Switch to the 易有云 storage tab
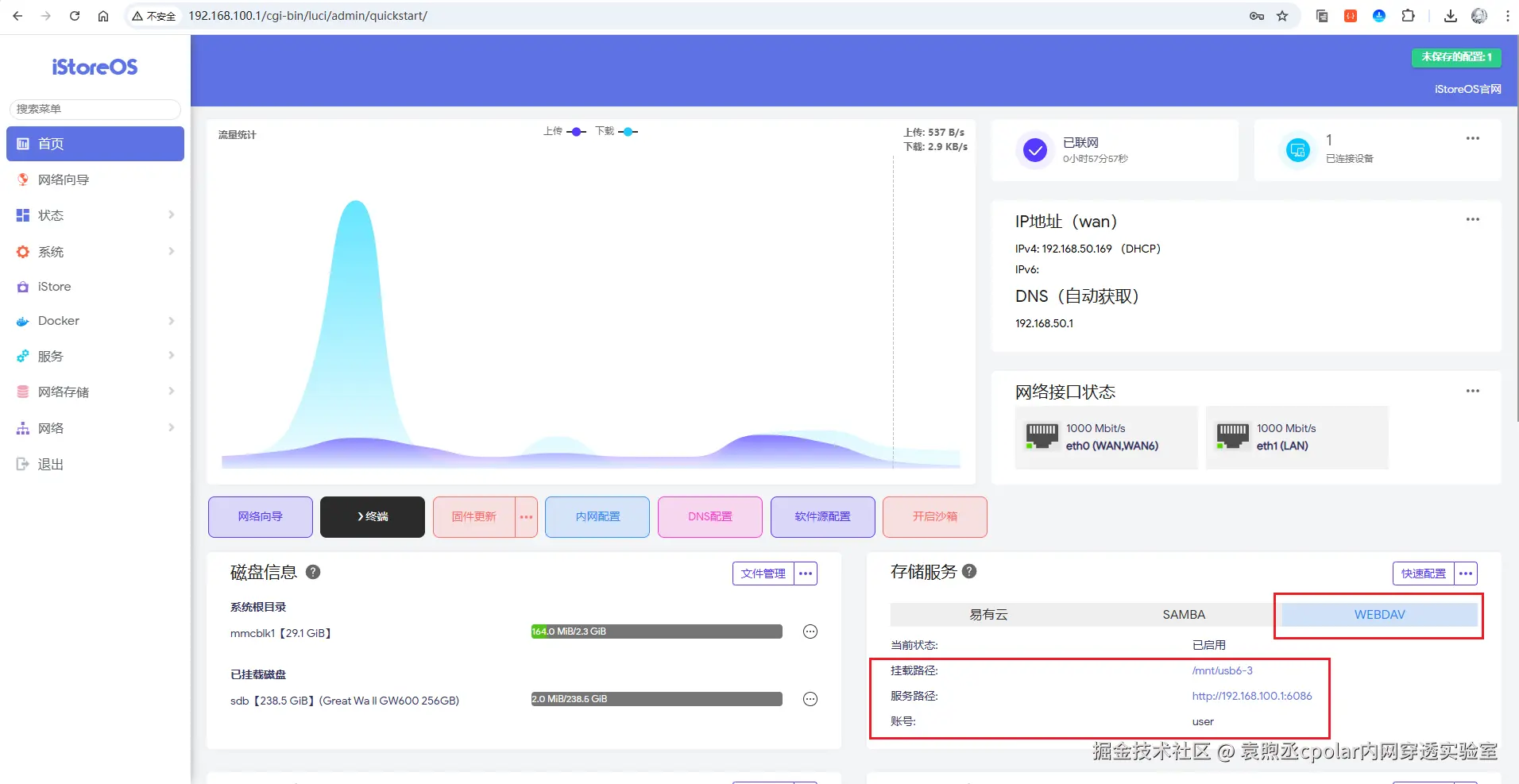Screen dimensions: 1519x784 pyautogui.click(x=988, y=615)
